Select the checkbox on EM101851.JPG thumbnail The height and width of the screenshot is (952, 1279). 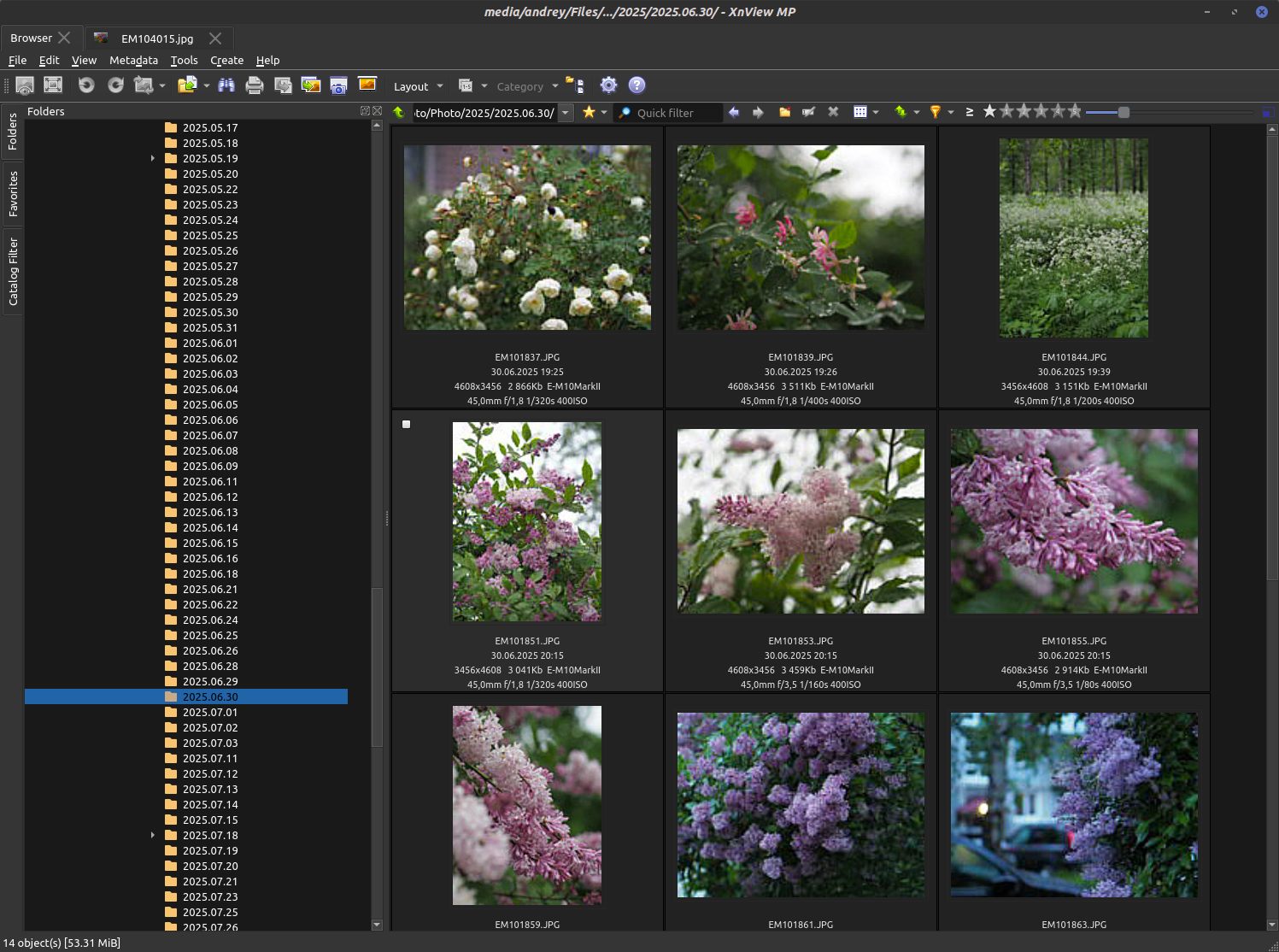pyautogui.click(x=406, y=424)
